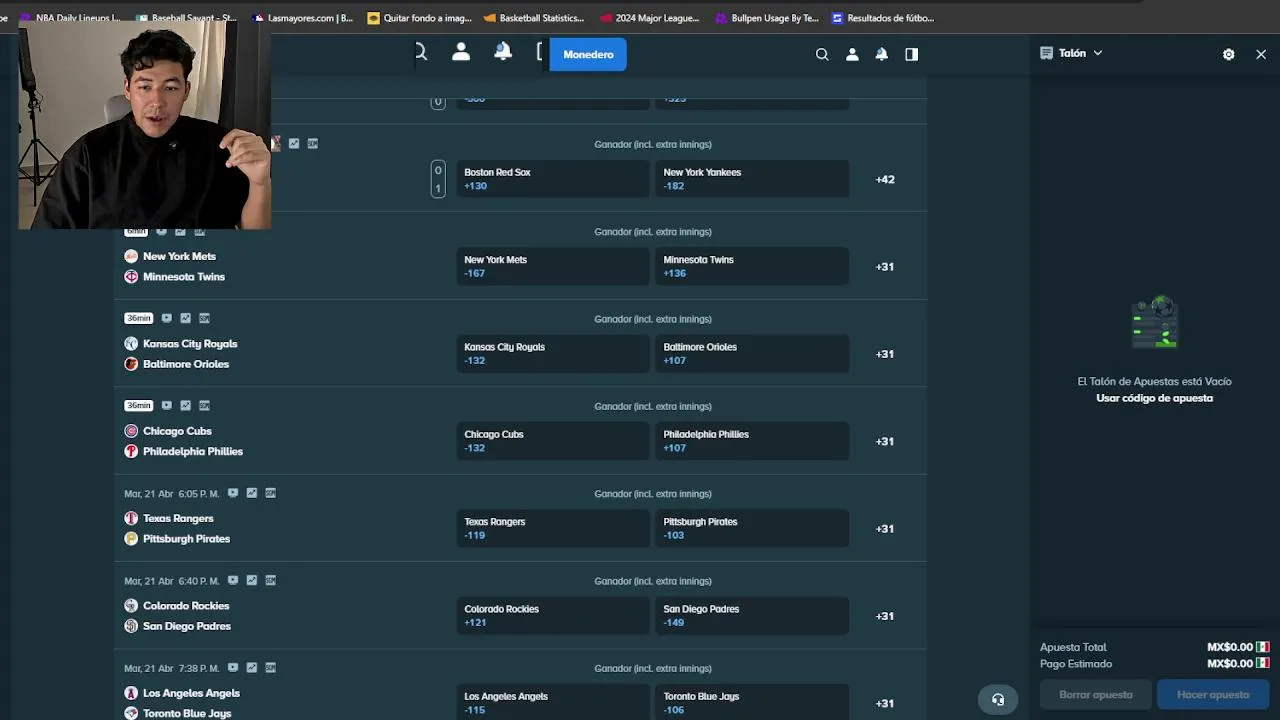Open stats chart icon for Chicago Cubs game

tap(185, 405)
